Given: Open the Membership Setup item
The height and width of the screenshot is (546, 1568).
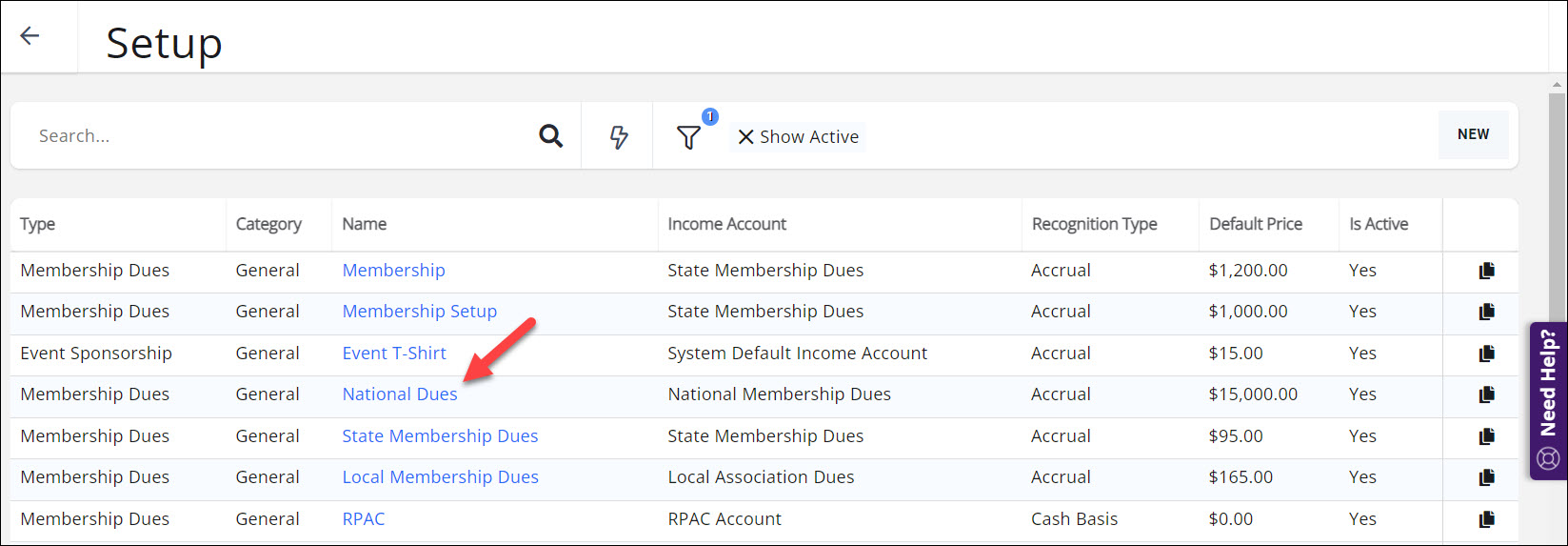Looking at the screenshot, I should coord(419,312).
